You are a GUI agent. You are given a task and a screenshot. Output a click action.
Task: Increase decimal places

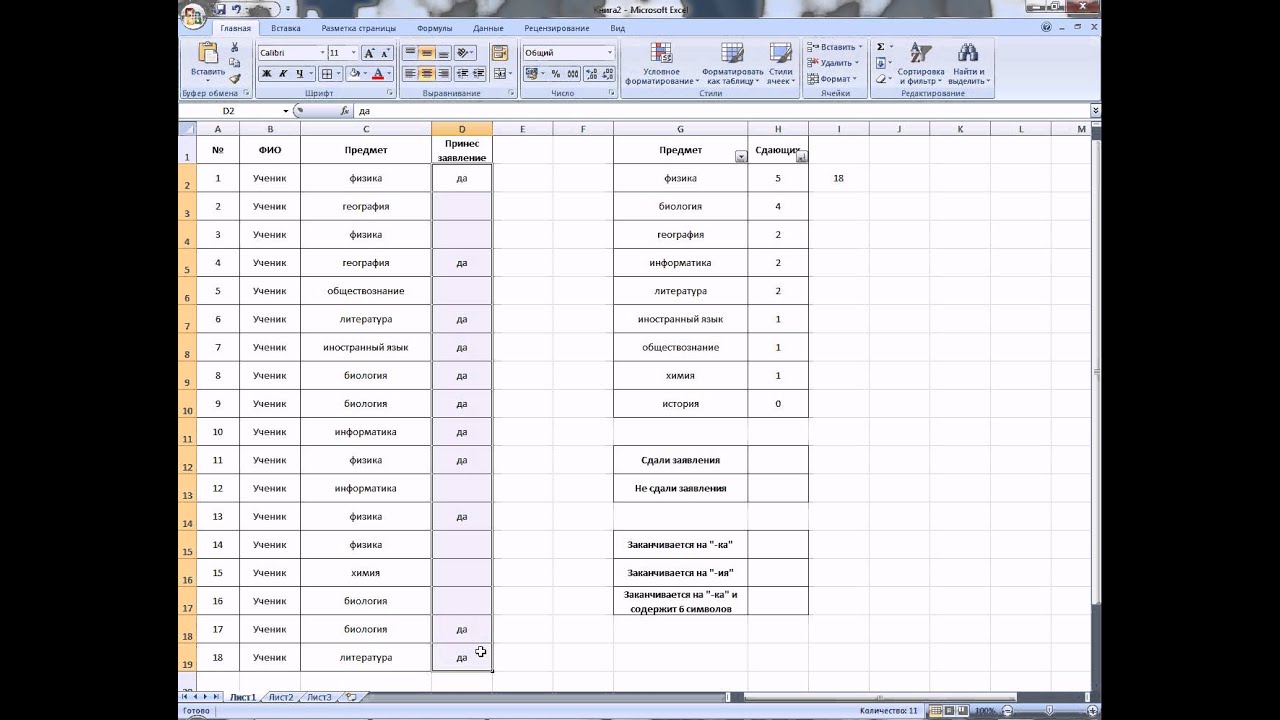[591, 74]
